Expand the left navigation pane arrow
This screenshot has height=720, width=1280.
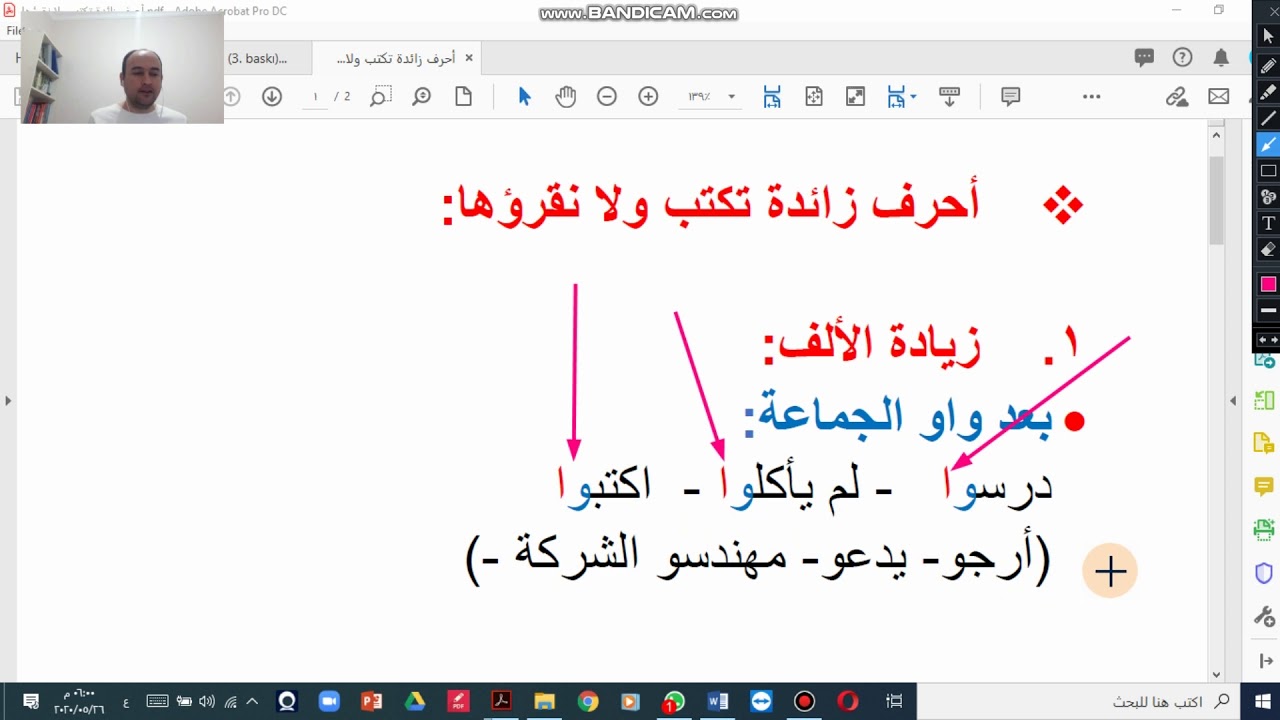click(8, 401)
